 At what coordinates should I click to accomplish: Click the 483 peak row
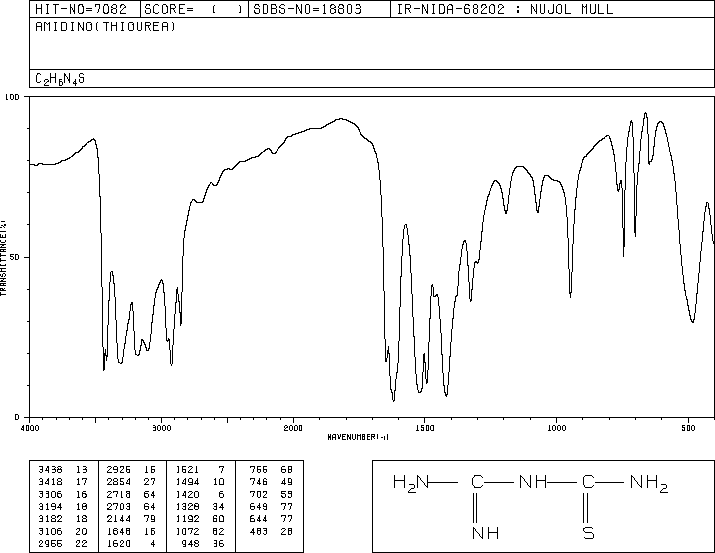(271, 531)
